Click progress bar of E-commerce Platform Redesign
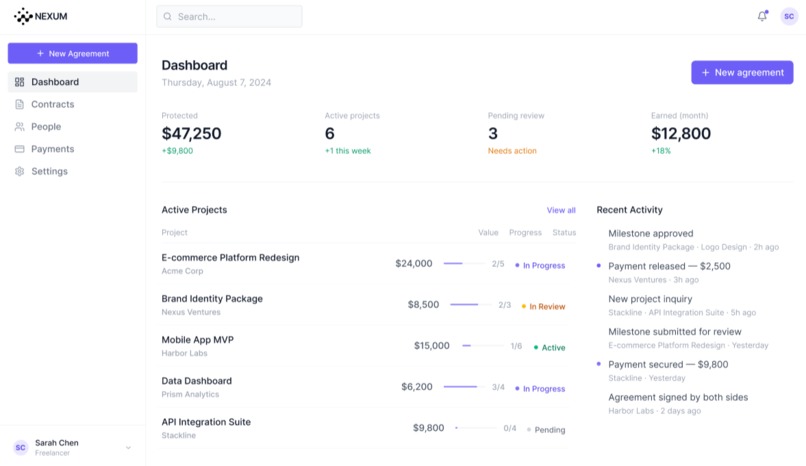The image size is (806, 466). 464,264
